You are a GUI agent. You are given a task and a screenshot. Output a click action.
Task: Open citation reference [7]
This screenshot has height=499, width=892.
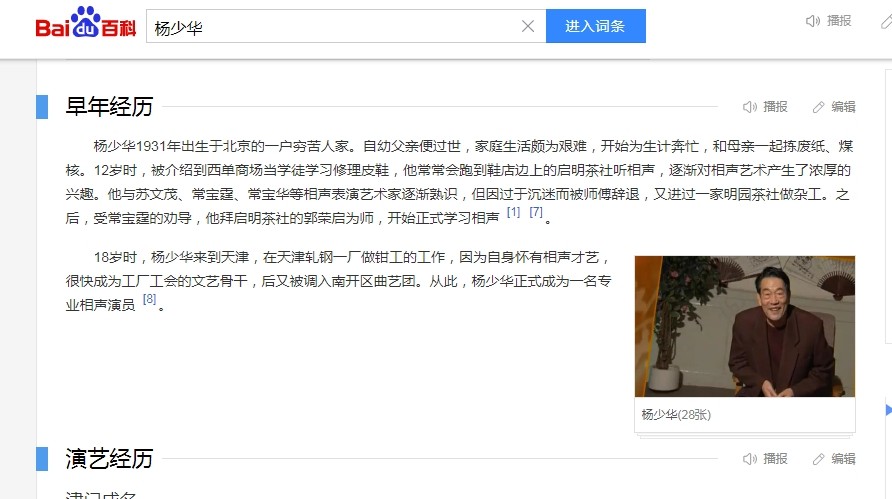pyautogui.click(x=536, y=212)
